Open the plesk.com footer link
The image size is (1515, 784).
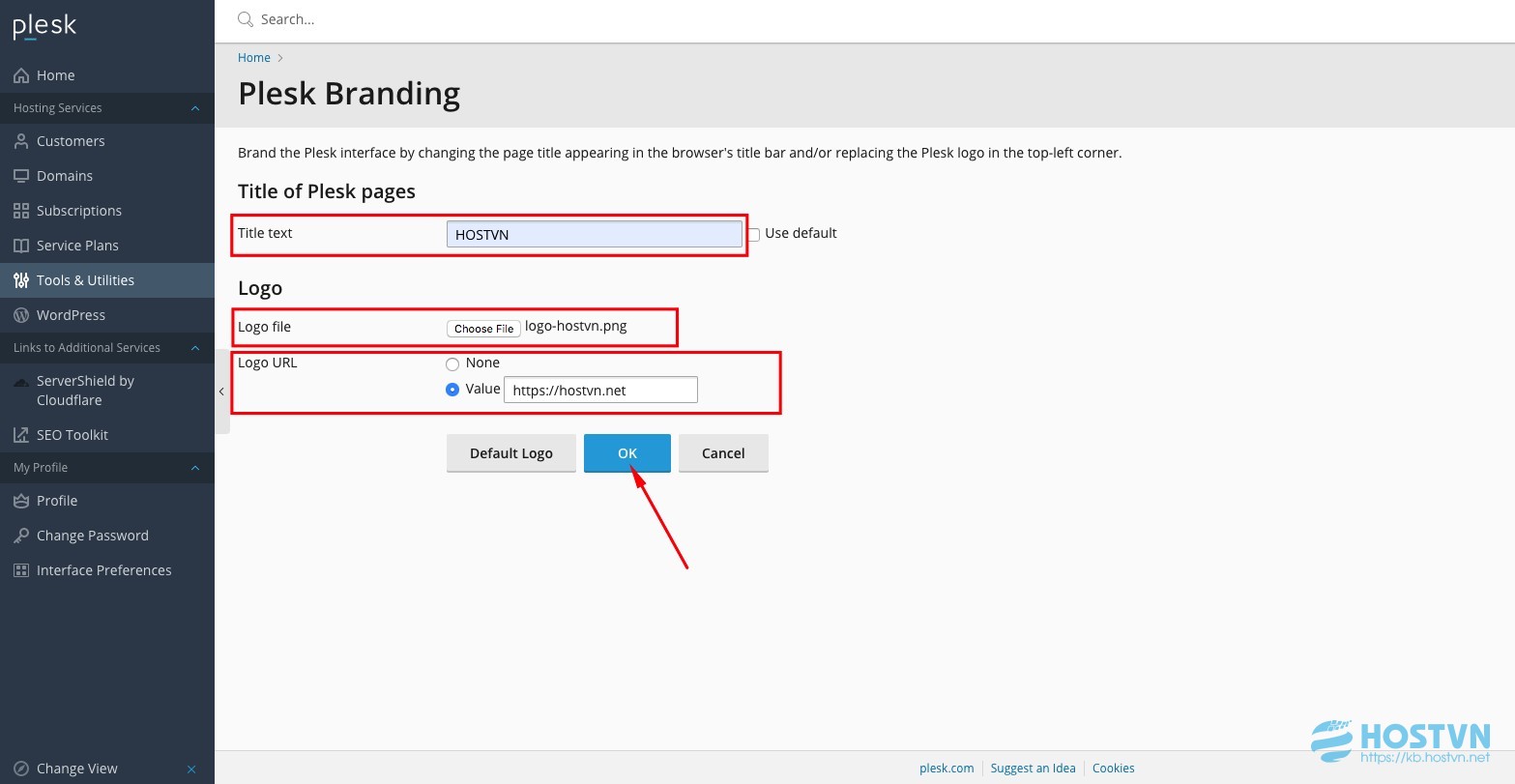pos(947,769)
